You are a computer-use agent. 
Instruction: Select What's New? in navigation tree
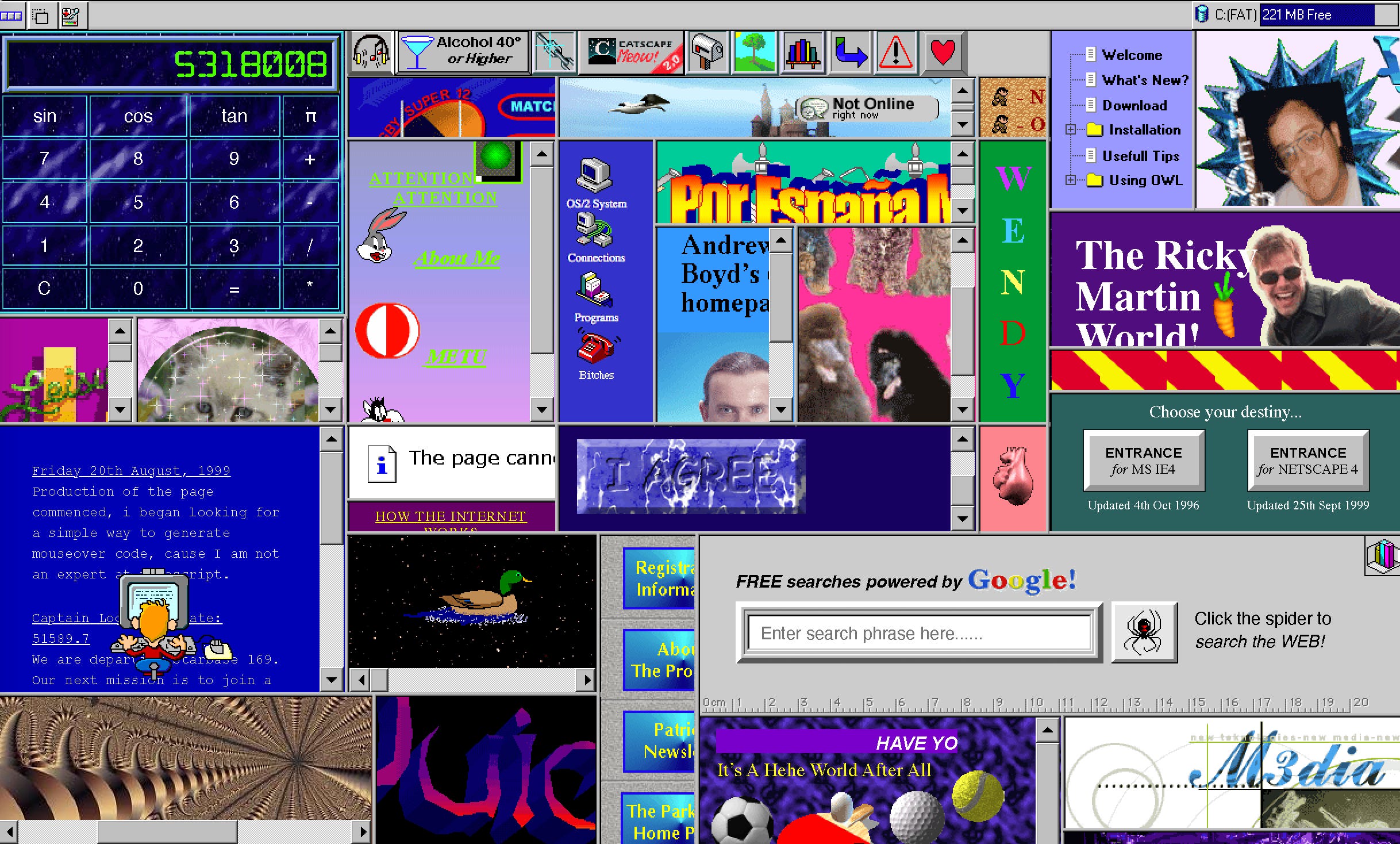1145,80
